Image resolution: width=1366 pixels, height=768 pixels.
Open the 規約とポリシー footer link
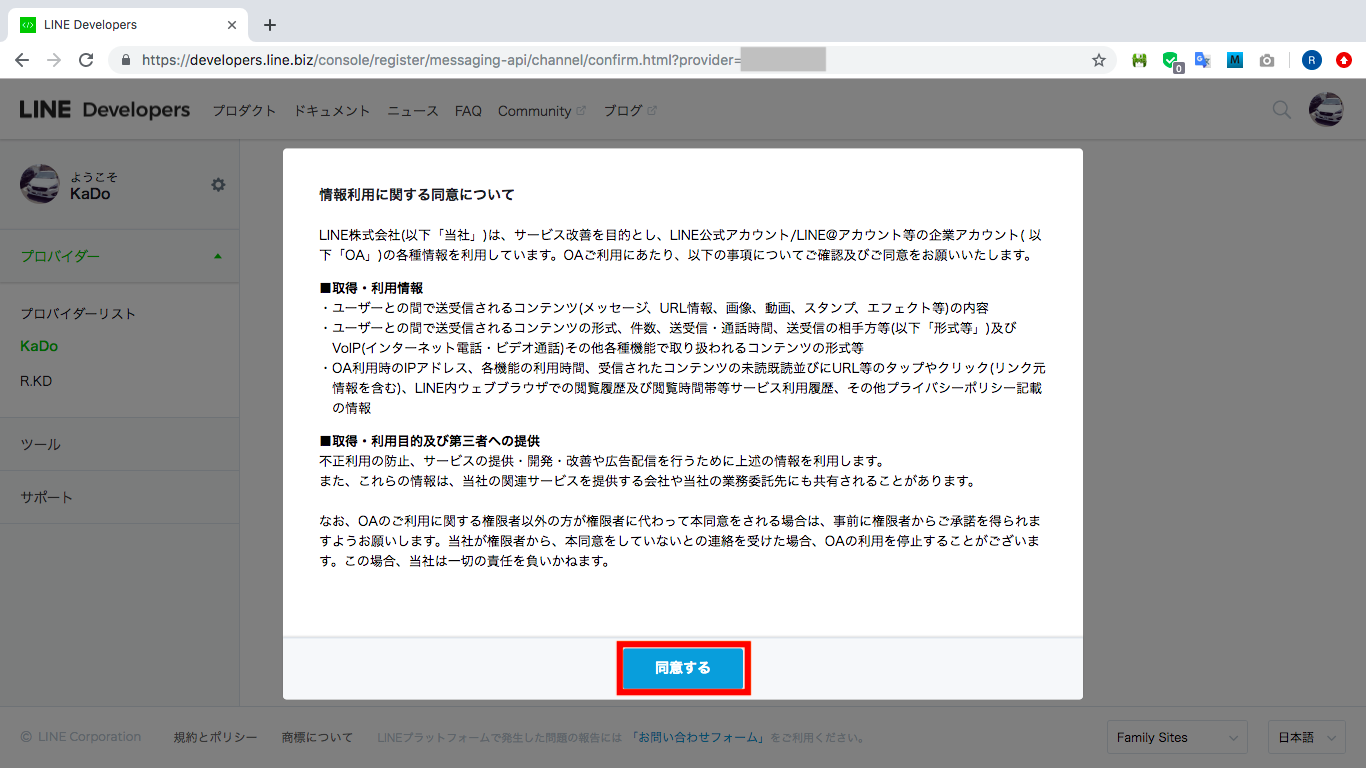pyautogui.click(x=215, y=737)
